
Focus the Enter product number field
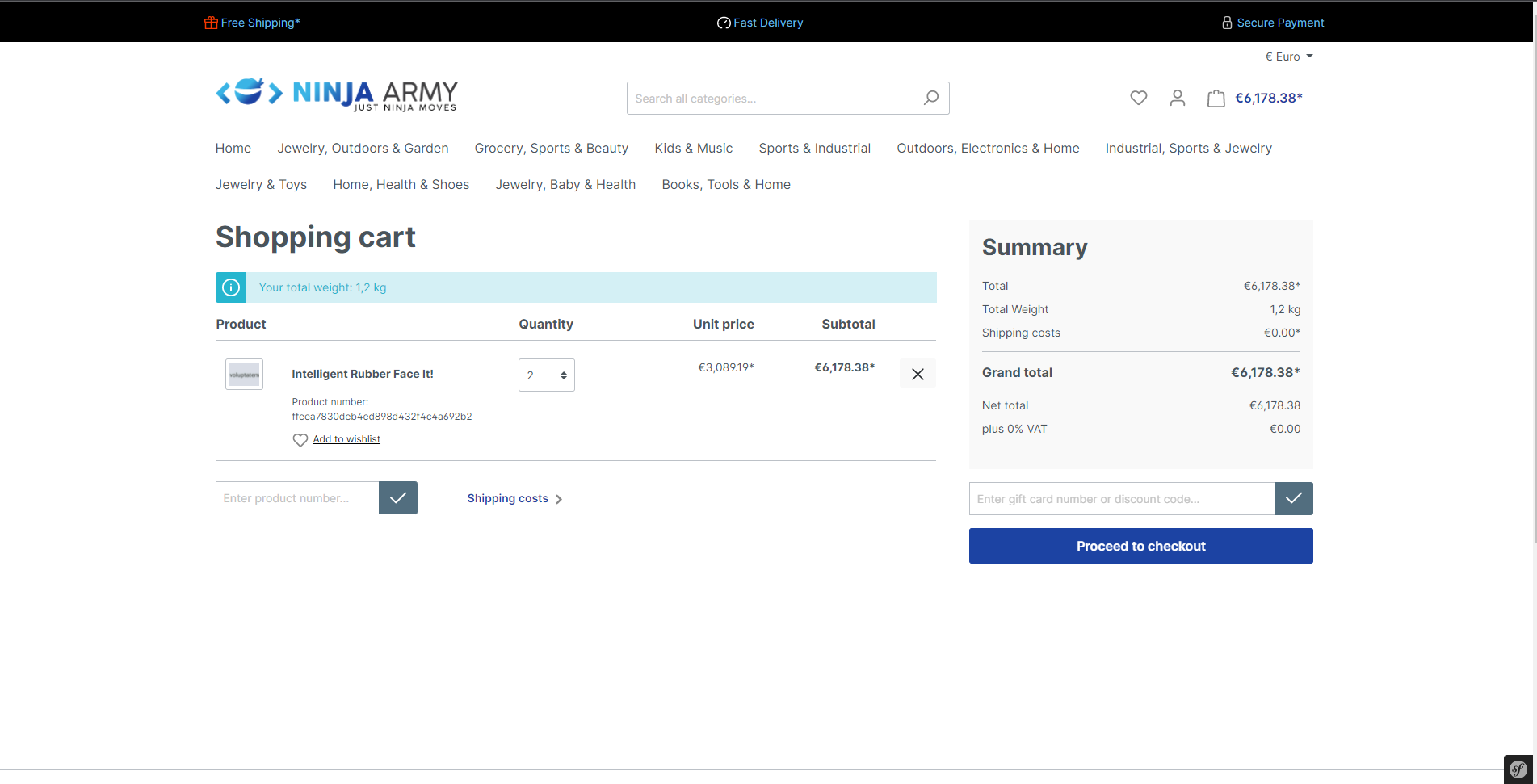click(297, 498)
